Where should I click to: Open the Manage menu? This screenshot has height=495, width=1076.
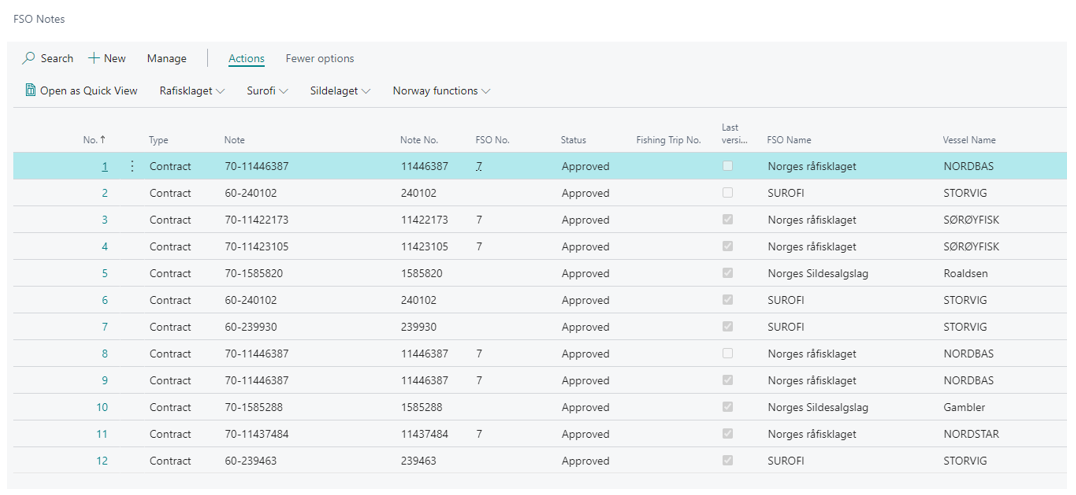166,59
